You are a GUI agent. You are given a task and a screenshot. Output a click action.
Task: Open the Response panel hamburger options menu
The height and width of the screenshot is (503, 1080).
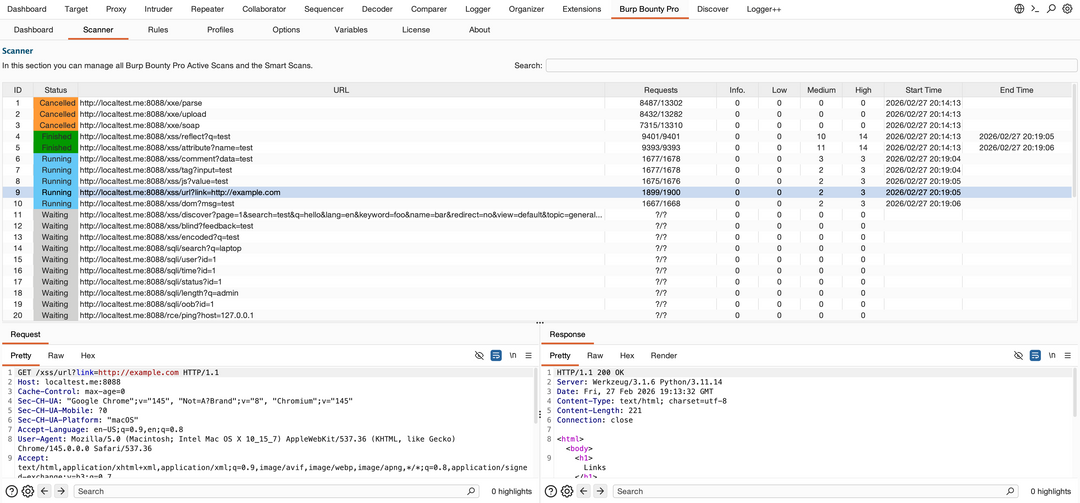point(1066,355)
